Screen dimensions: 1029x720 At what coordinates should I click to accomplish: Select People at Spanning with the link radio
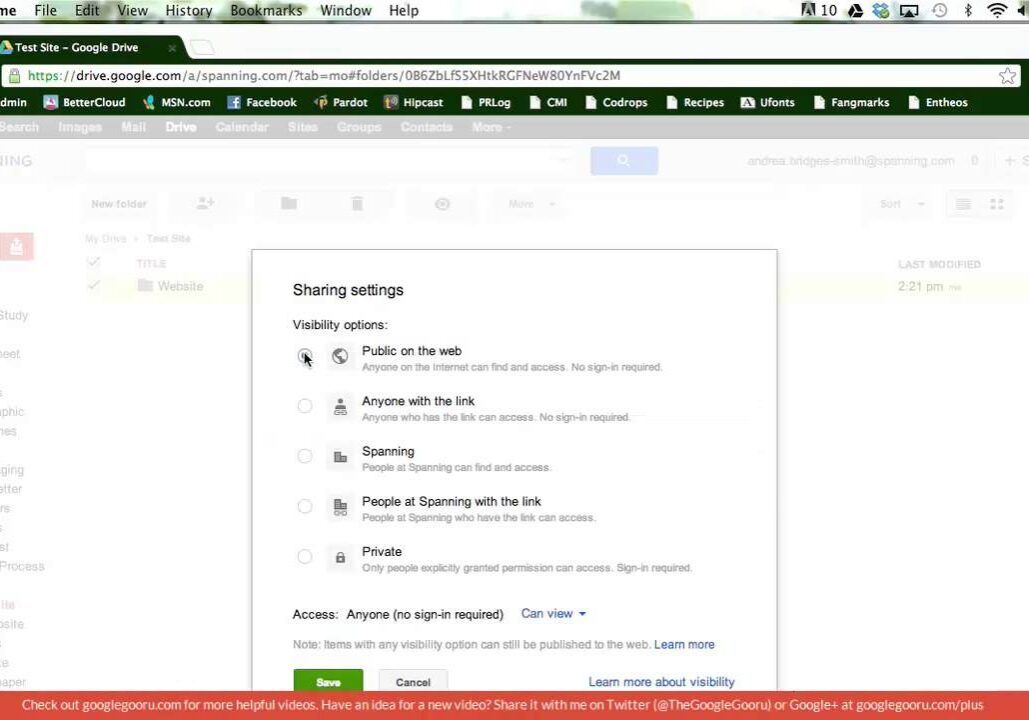pyautogui.click(x=304, y=506)
